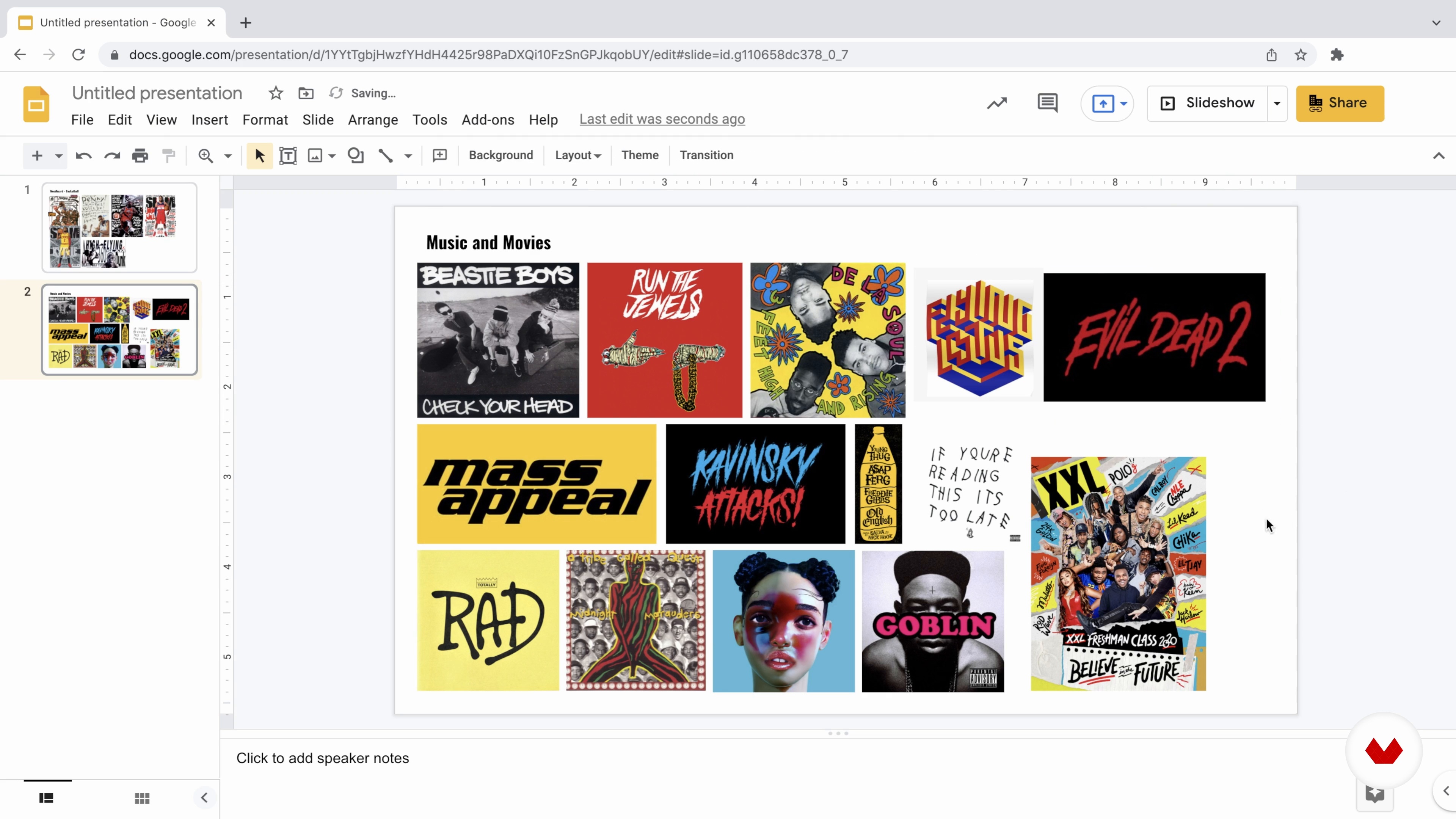Viewport: 1456px width, 819px height.
Task: Open the Transition panel
Action: (706, 155)
